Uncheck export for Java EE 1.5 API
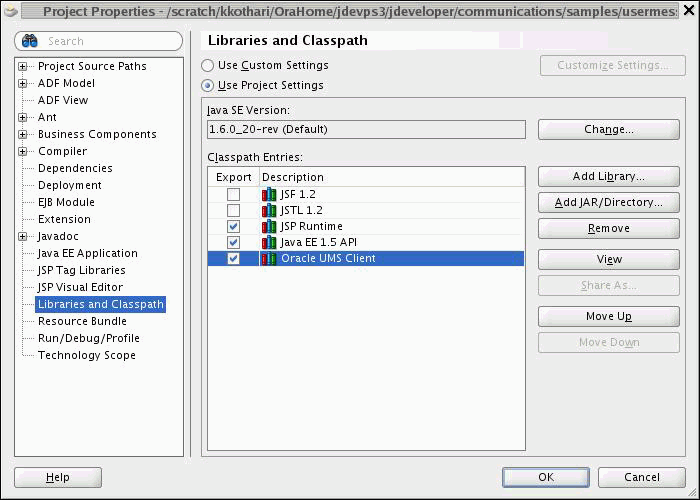This screenshot has height=500, width=700. (x=233, y=242)
